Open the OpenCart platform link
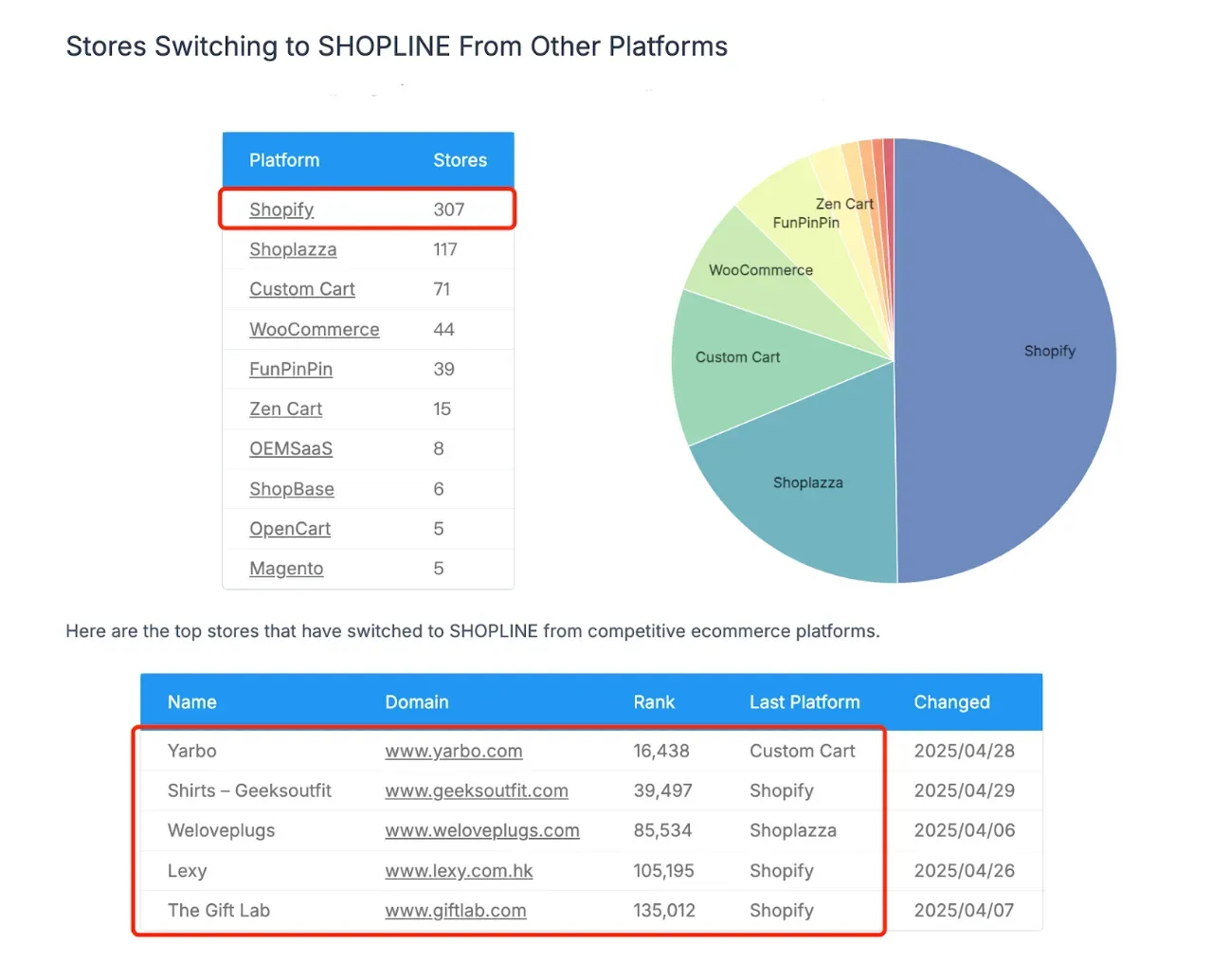Viewport: 1211px width, 980px height. point(289,529)
